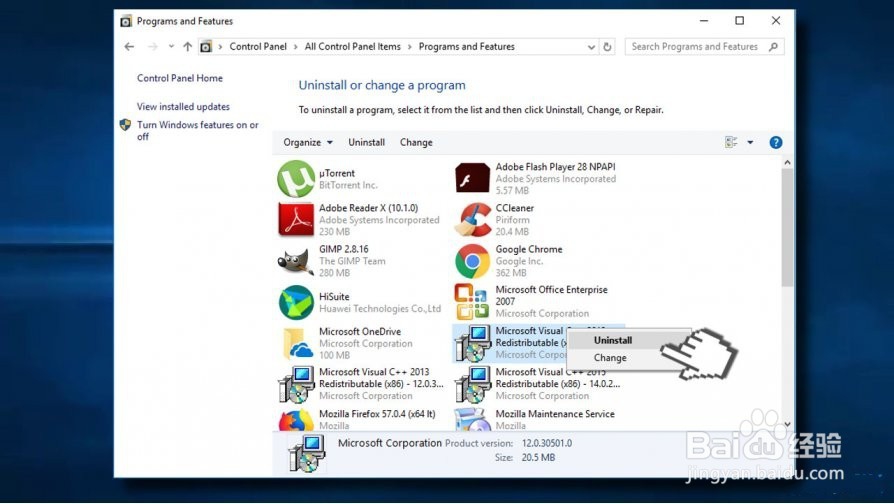894x504 pixels.
Task: Click product version 12.0.30501.0 value
Action: (x=547, y=443)
